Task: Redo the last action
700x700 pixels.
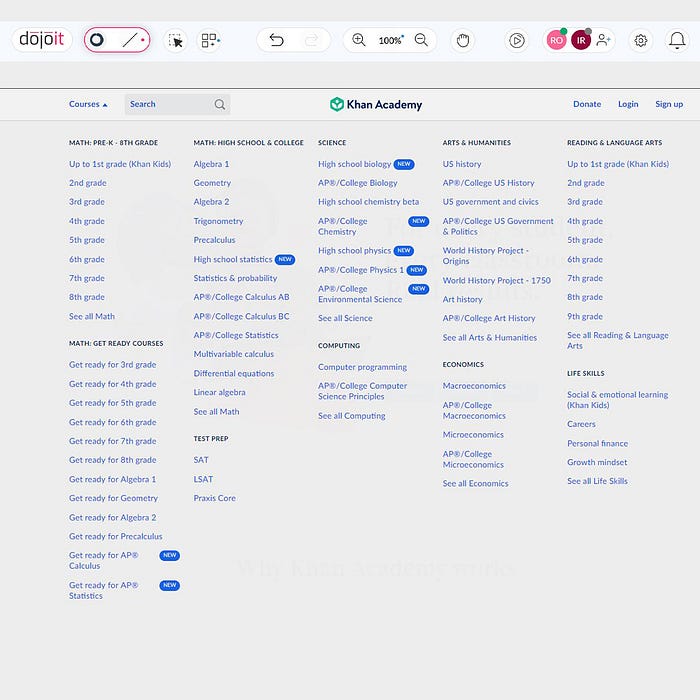Action: click(x=311, y=41)
